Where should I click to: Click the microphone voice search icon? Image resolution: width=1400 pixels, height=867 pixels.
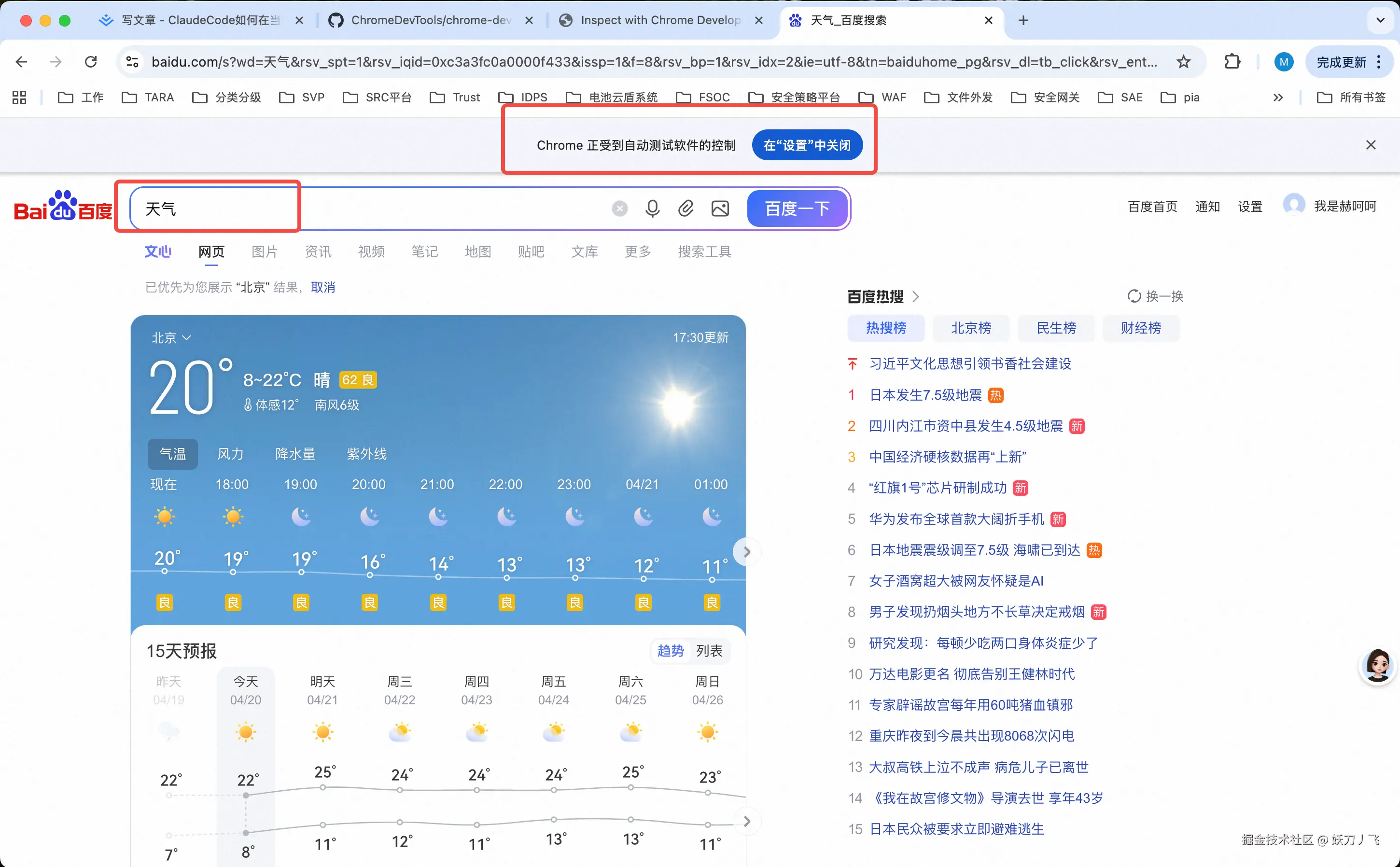pos(652,208)
